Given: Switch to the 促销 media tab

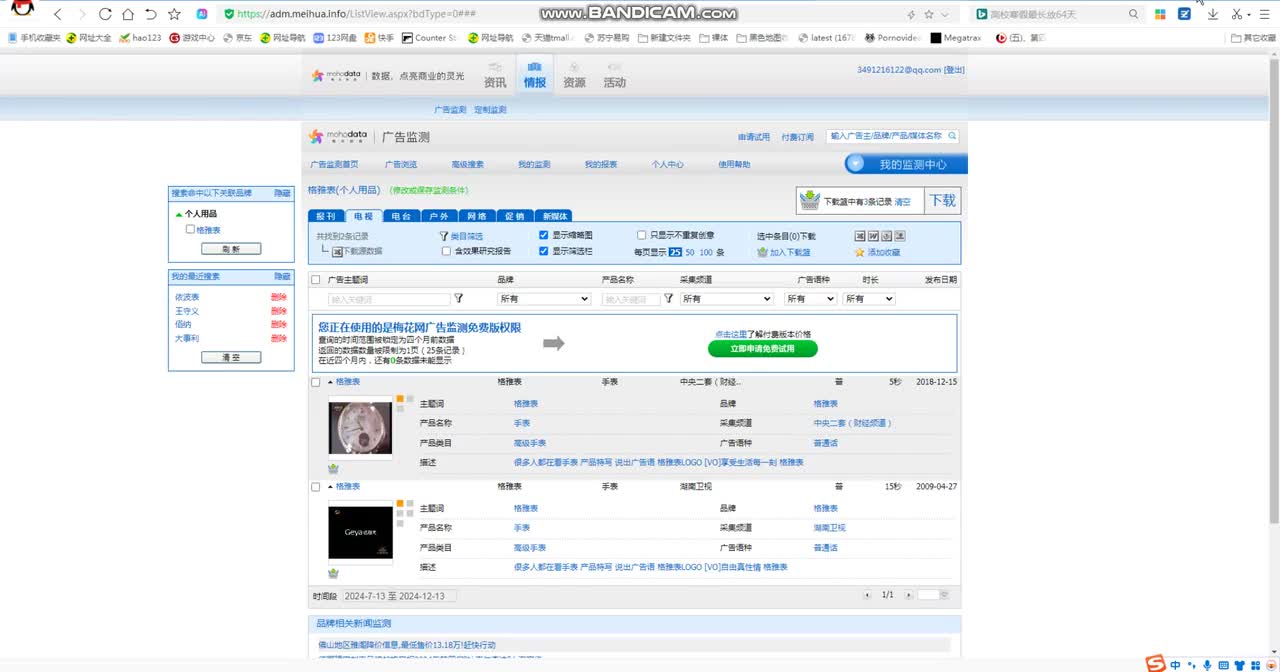Looking at the screenshot, I should coord(514,216).
